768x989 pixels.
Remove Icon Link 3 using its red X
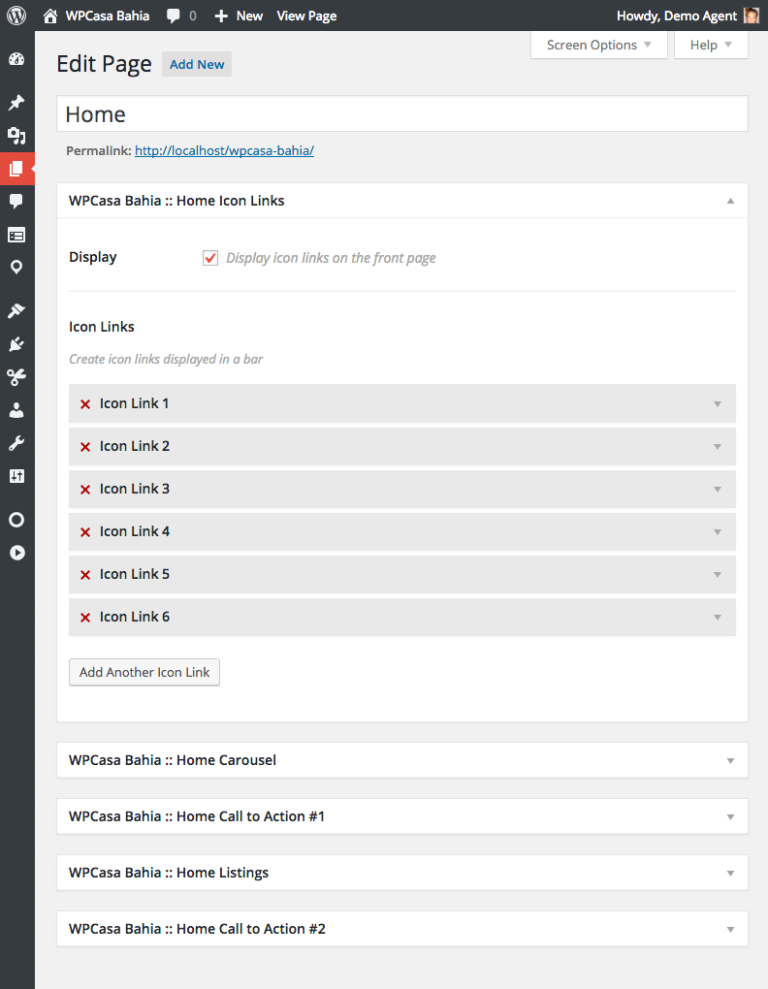click(x=84, y=489)
